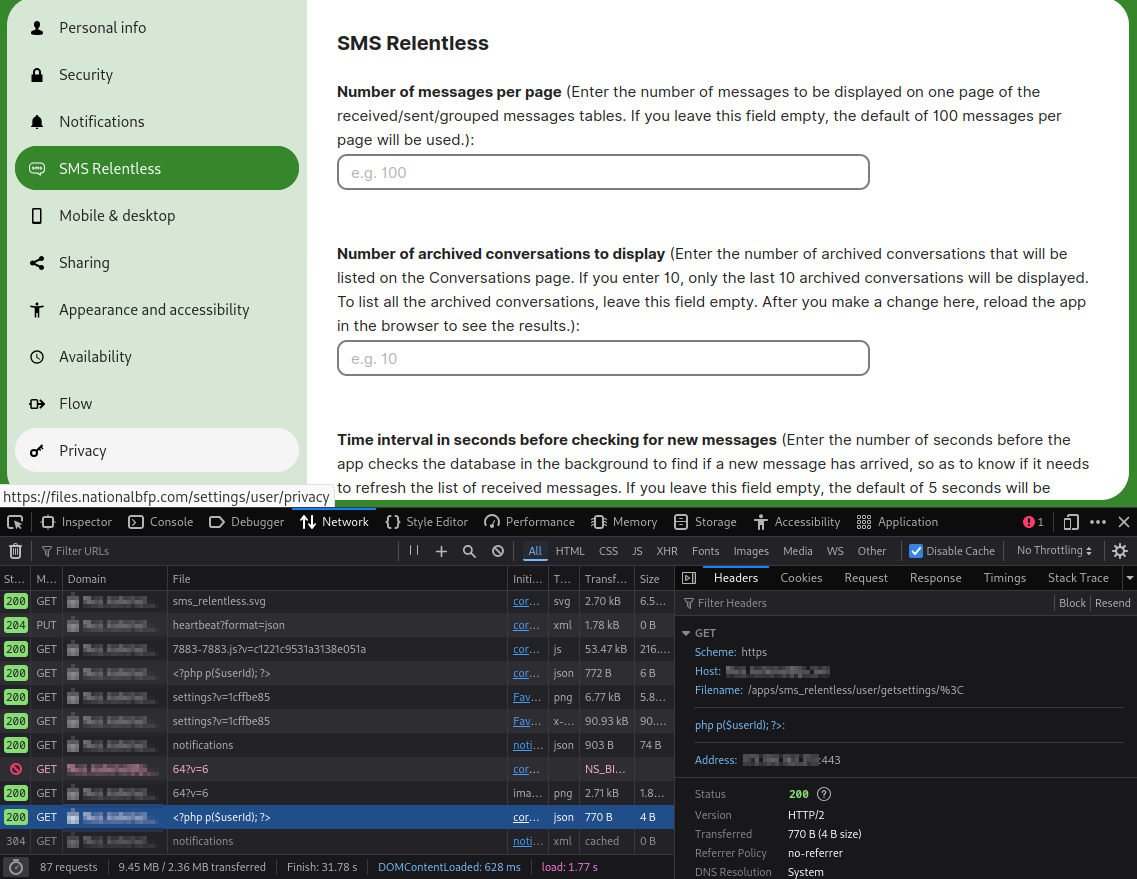Switch to the Response tab
The height and width of the screenshot is (879, 1137).
point(935,578)
